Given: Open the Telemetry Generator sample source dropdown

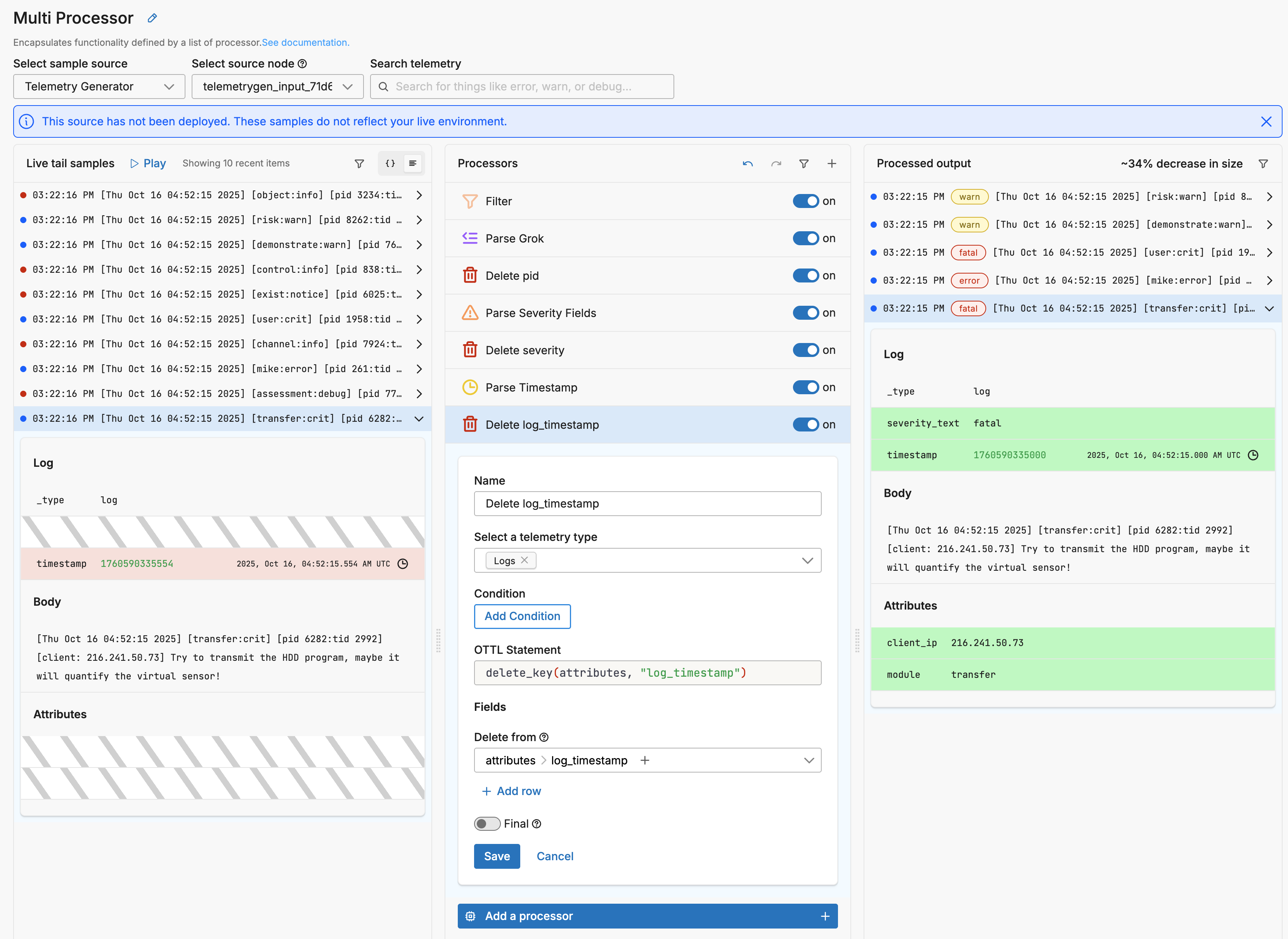Looking at the screenshot, I should 99,87.
